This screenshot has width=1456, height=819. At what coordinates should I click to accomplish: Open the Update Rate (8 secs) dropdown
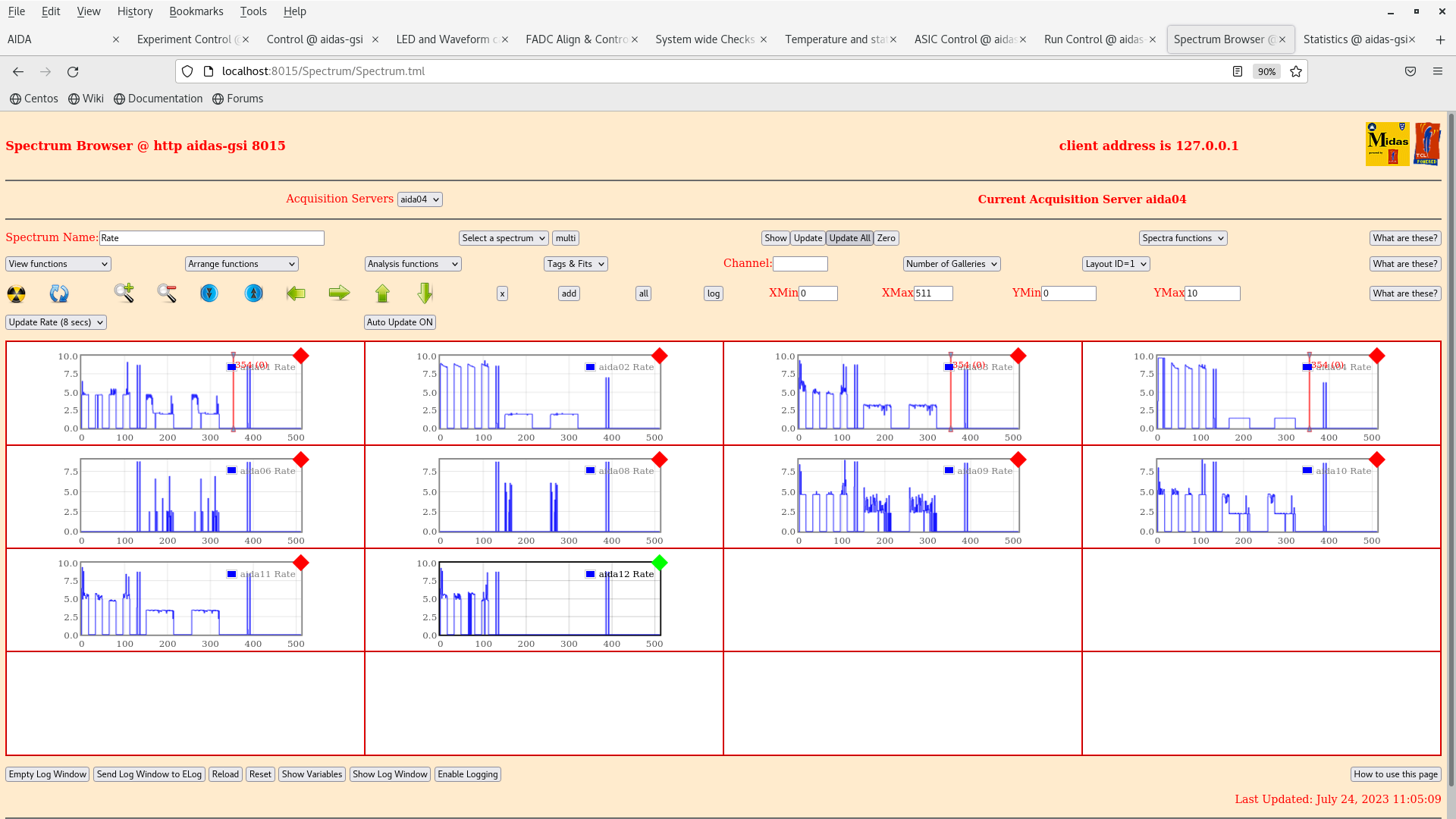click(56, 322)
